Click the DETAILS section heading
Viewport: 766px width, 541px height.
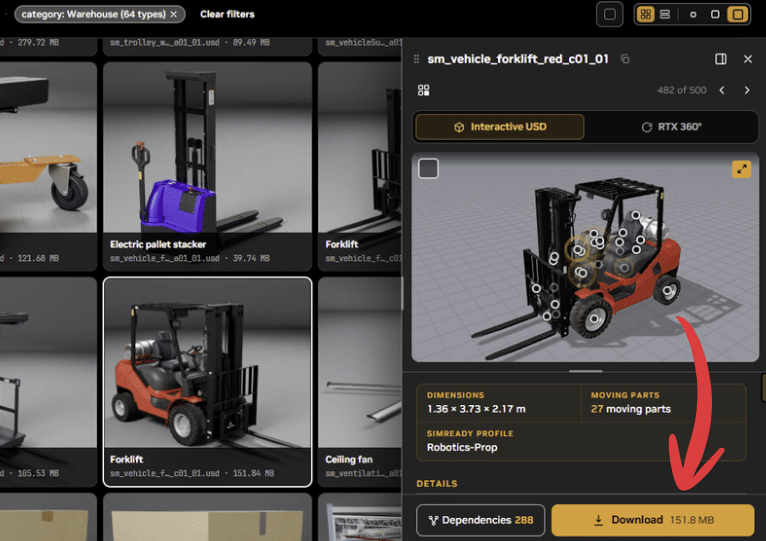(437, 483)
